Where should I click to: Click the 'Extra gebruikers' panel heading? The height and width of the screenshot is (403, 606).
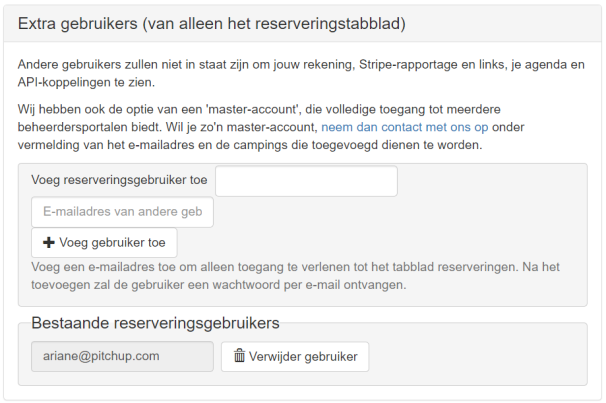(x=212, y=24)
